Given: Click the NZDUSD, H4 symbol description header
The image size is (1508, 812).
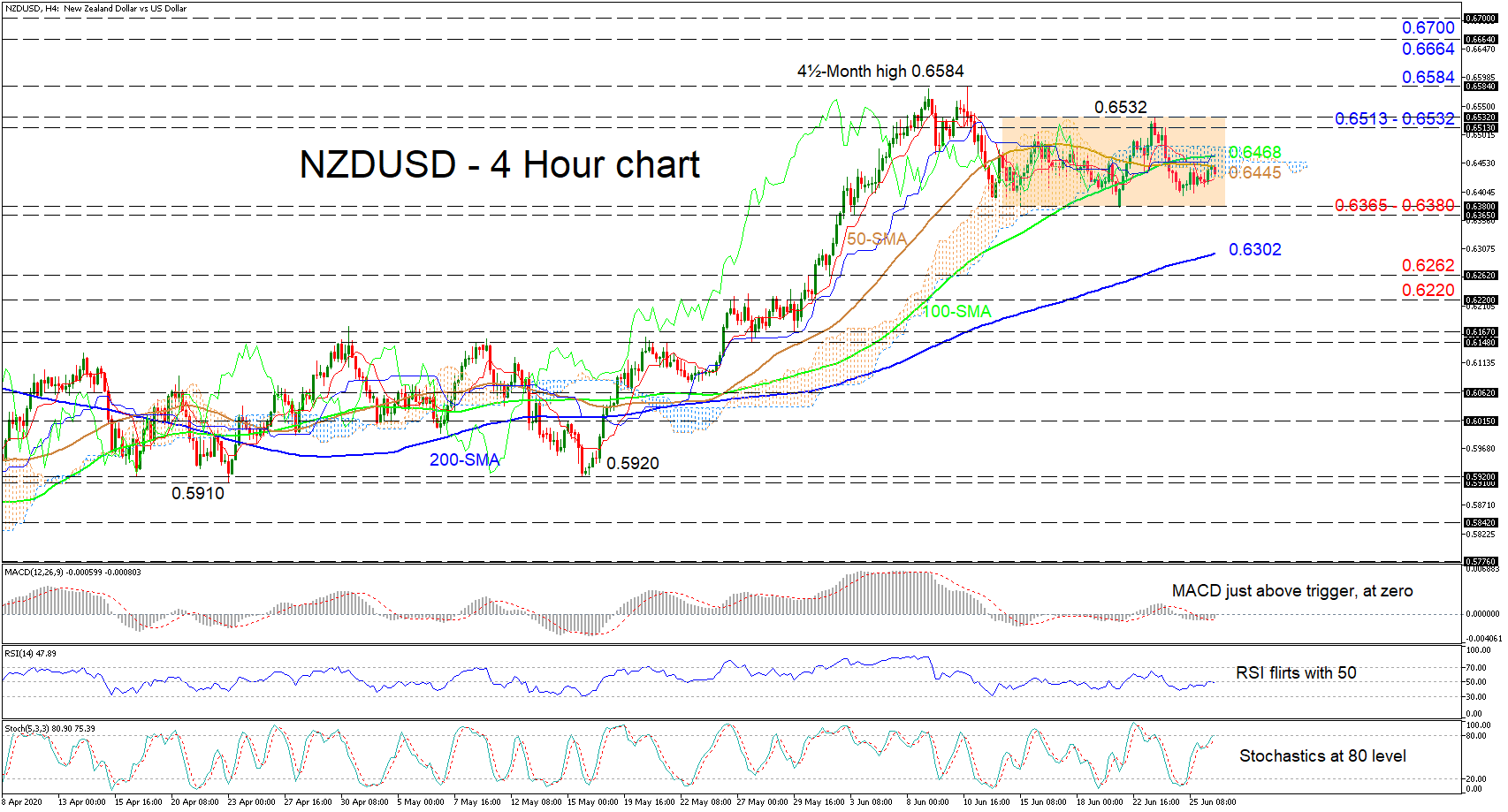Looking at the screenshot, I should click(95, 8).
